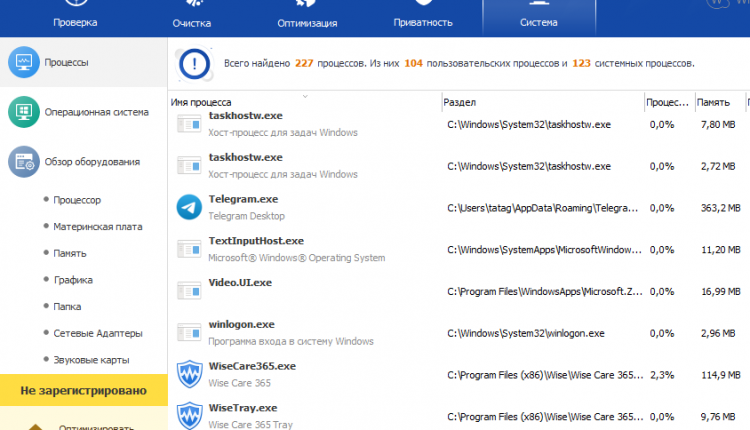Sort by Память column header
Viewport: 750px width, 430px height.
pos(713,102)
